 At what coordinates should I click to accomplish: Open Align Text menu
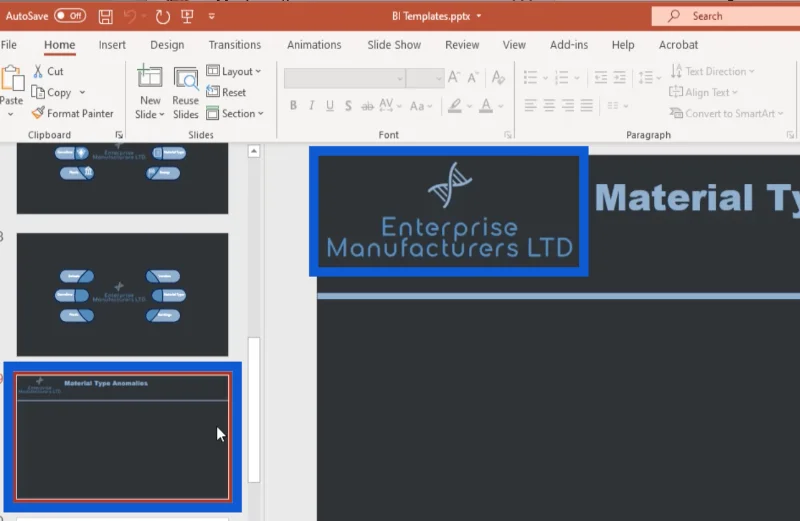pos(704,92)
